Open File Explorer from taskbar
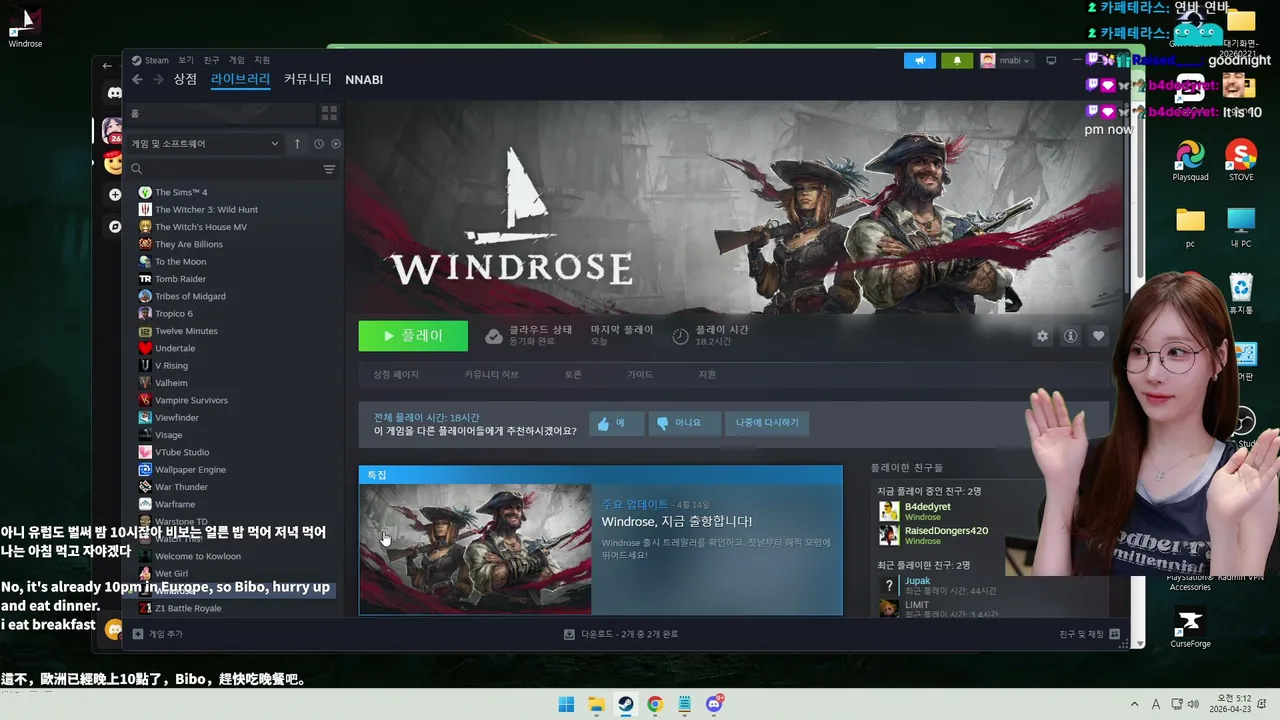The height and width of the screenshot is (720, 1280). coord(596,704)
